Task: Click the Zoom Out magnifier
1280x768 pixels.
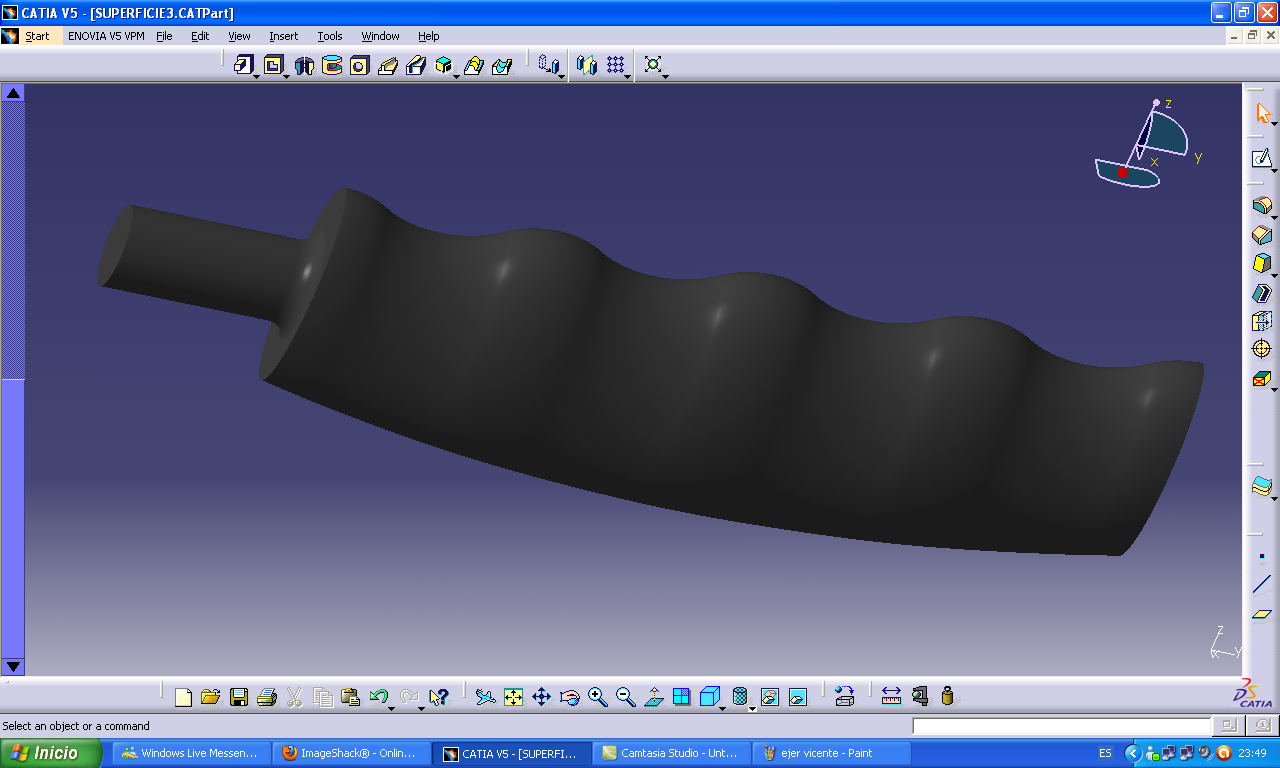Action: (x=626, y=697)
